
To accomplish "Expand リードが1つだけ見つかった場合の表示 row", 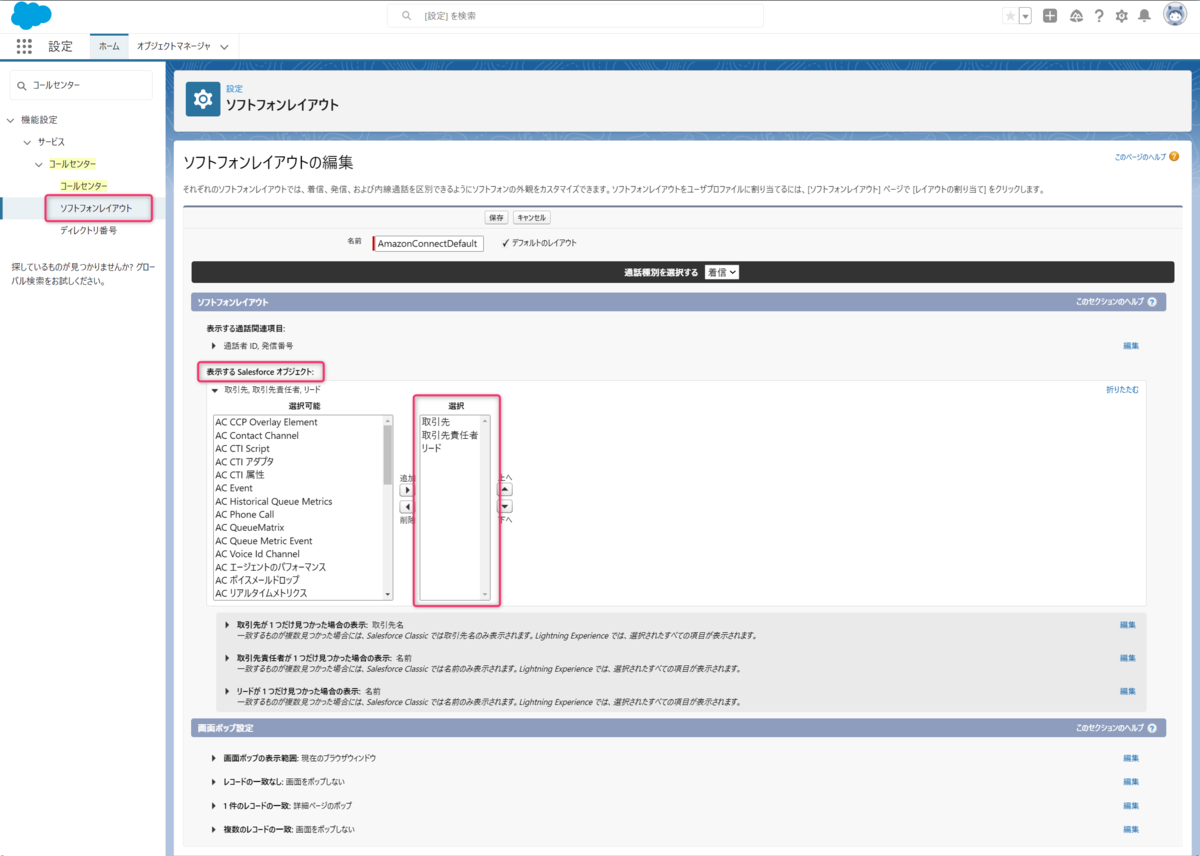I will coord(227,691).
